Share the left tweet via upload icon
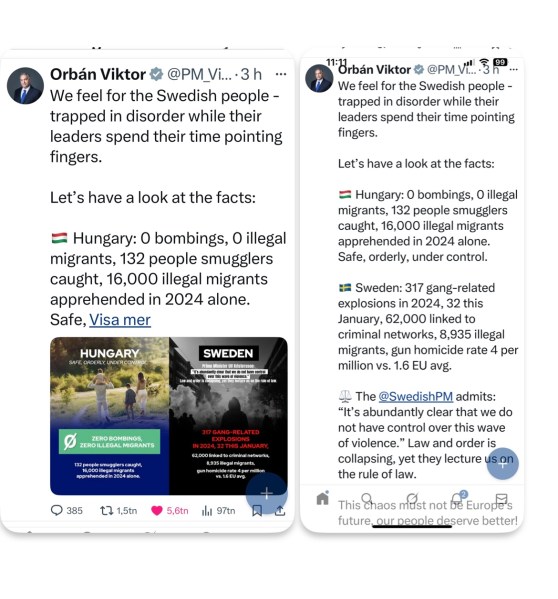The image size is (558, 599). click(x=280, y=511)
